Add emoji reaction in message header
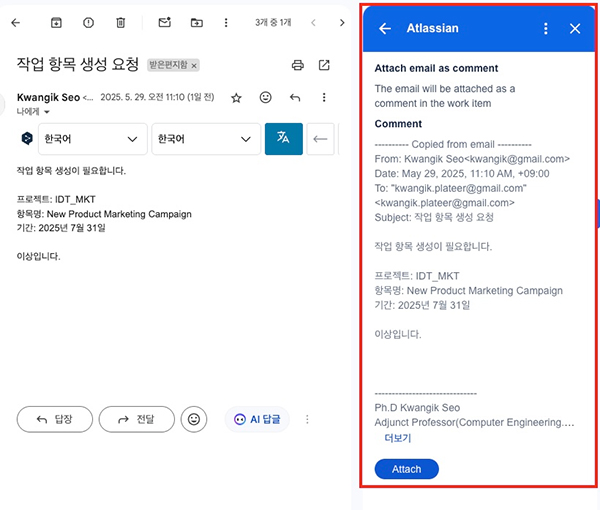600x510 pixels. click(266, 98)
